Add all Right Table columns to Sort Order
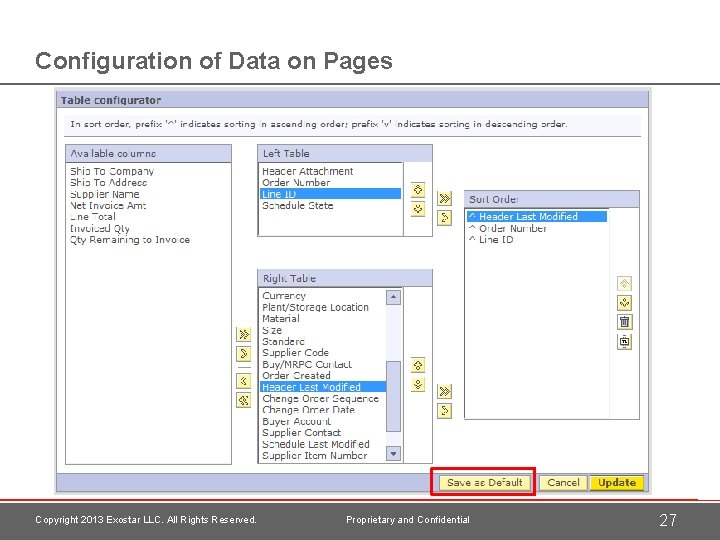This screenshot has width=720, height=540. [x=444, y=391]
